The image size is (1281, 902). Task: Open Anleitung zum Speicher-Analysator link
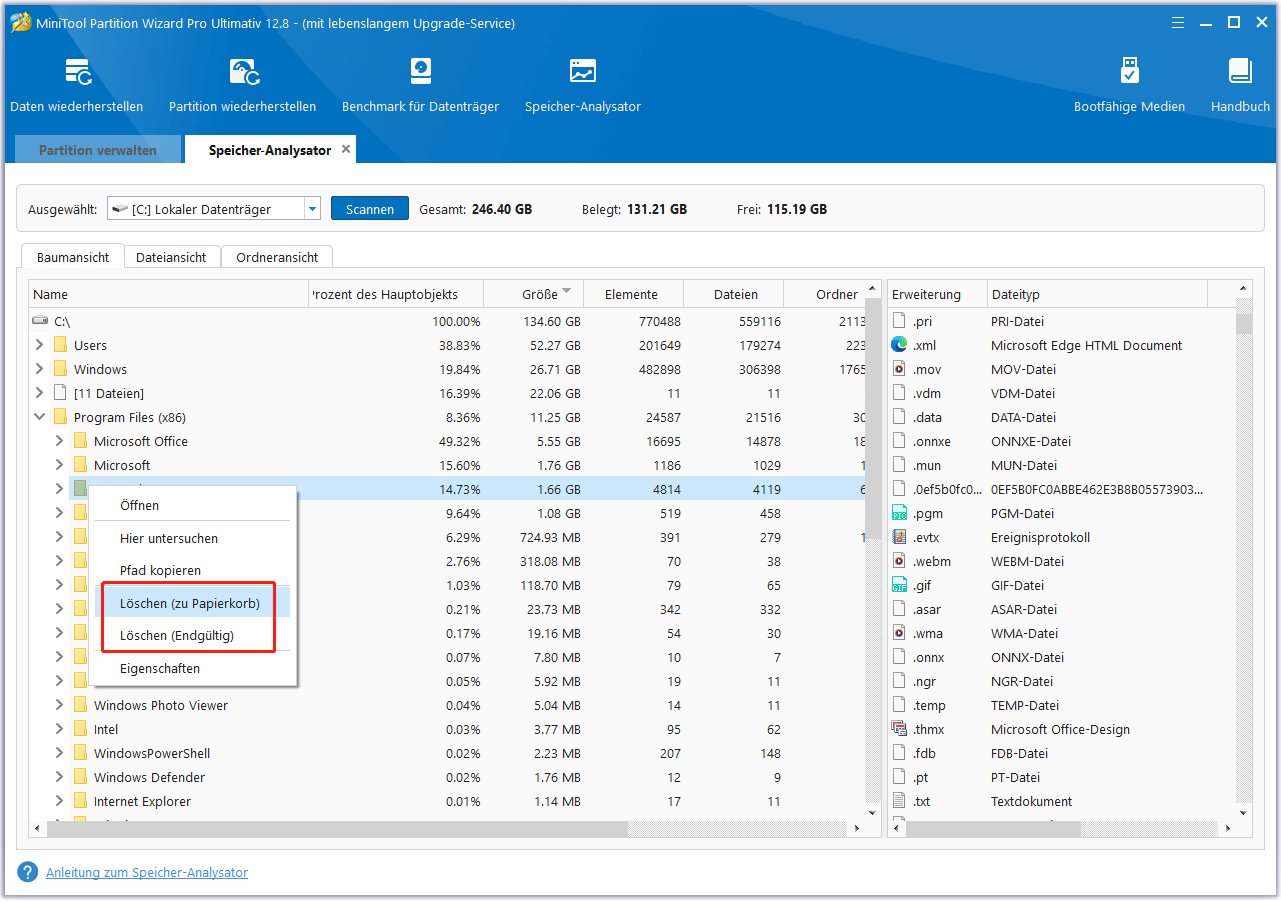[147, 872]
